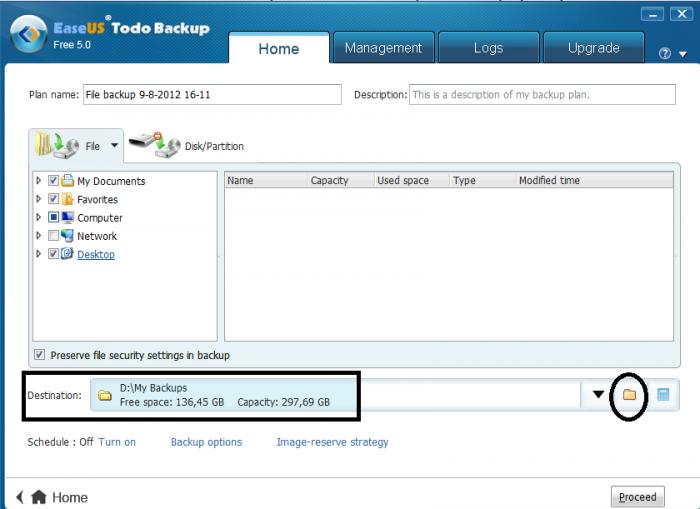Expand the My Documents tree node
Viewport: 700px width, 509px height.
[x=39, y=180]
